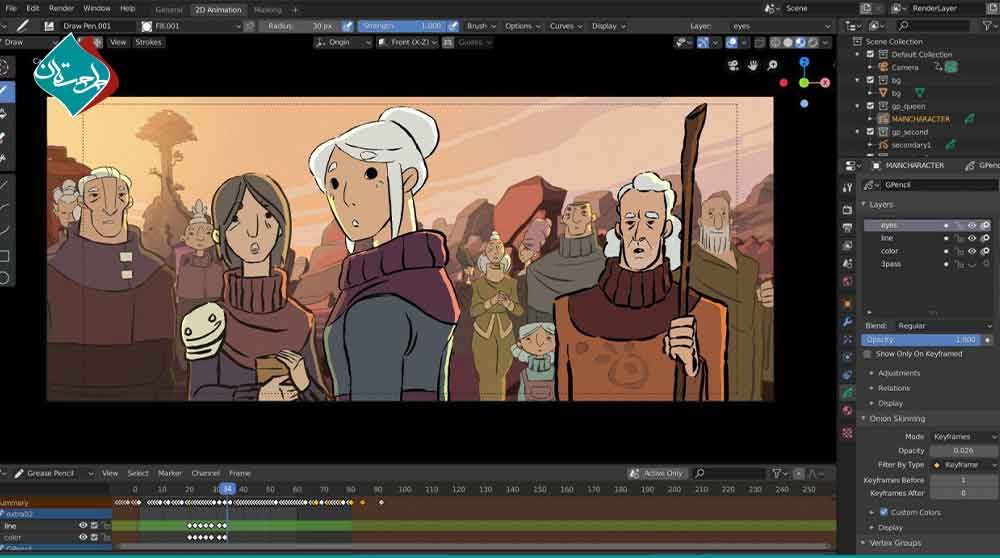Enable Show Only On Keyframed checkbox
The height and width of the screenshot is (558, 1000).
pyautogui.click(x=867, y=354)
